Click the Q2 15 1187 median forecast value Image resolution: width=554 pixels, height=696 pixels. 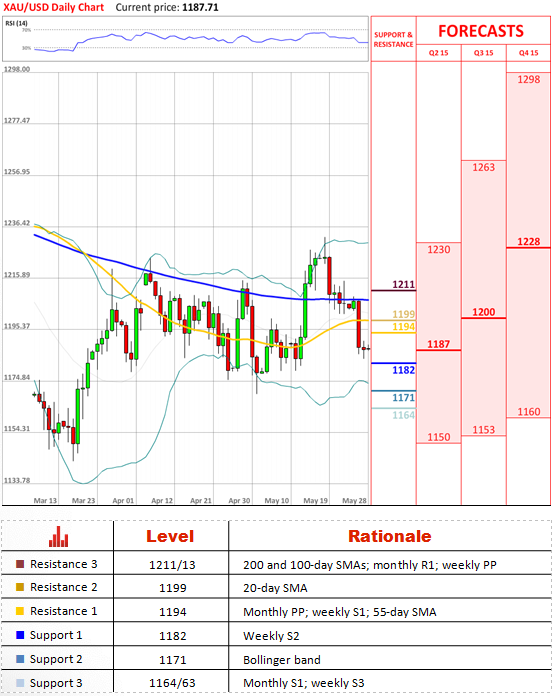[439, 344]
